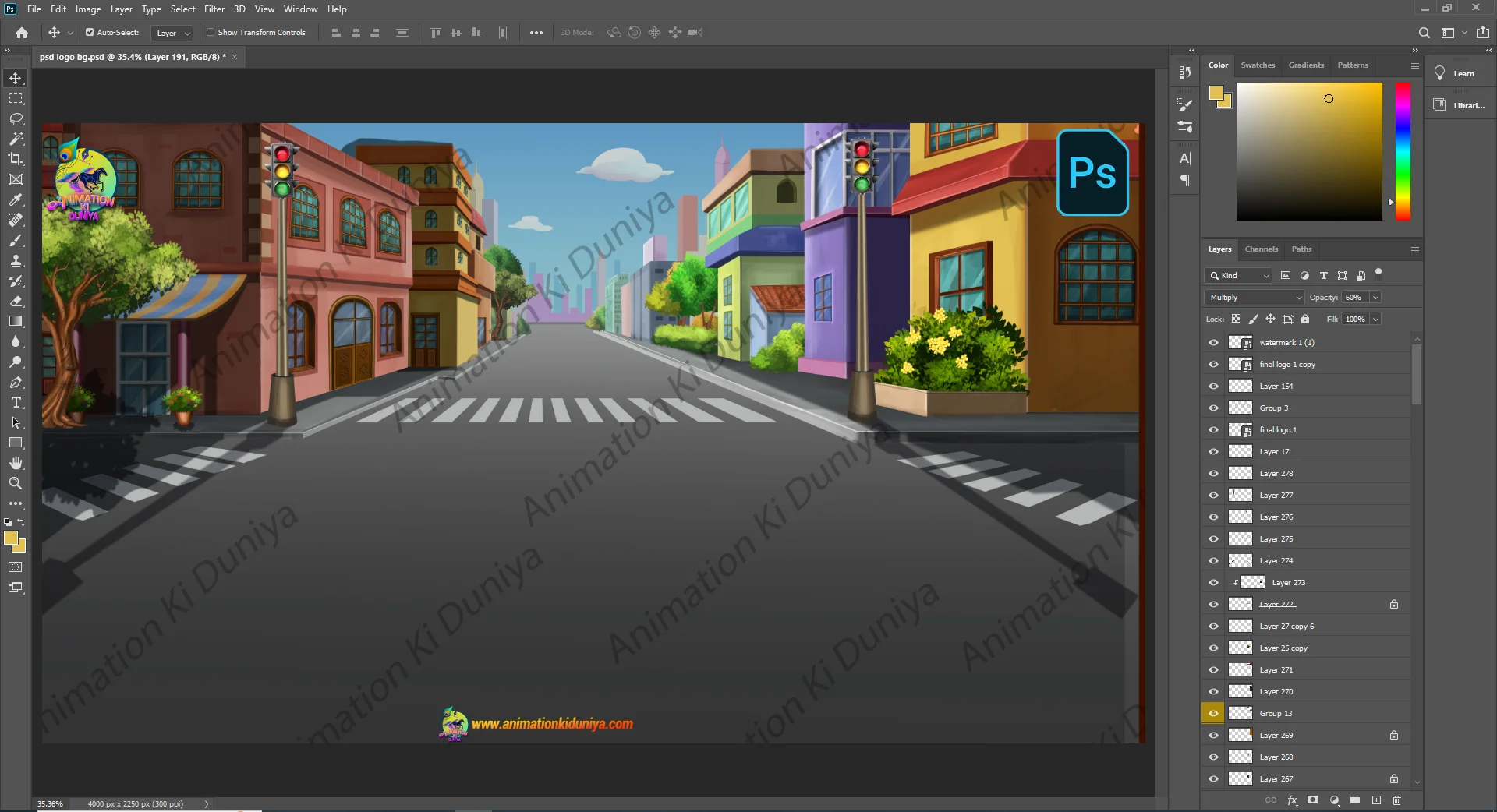Viewport: 1497px width, 812px height.
Task: Expand the Opacity 60% dropdown arrow
Action: 1375,298
